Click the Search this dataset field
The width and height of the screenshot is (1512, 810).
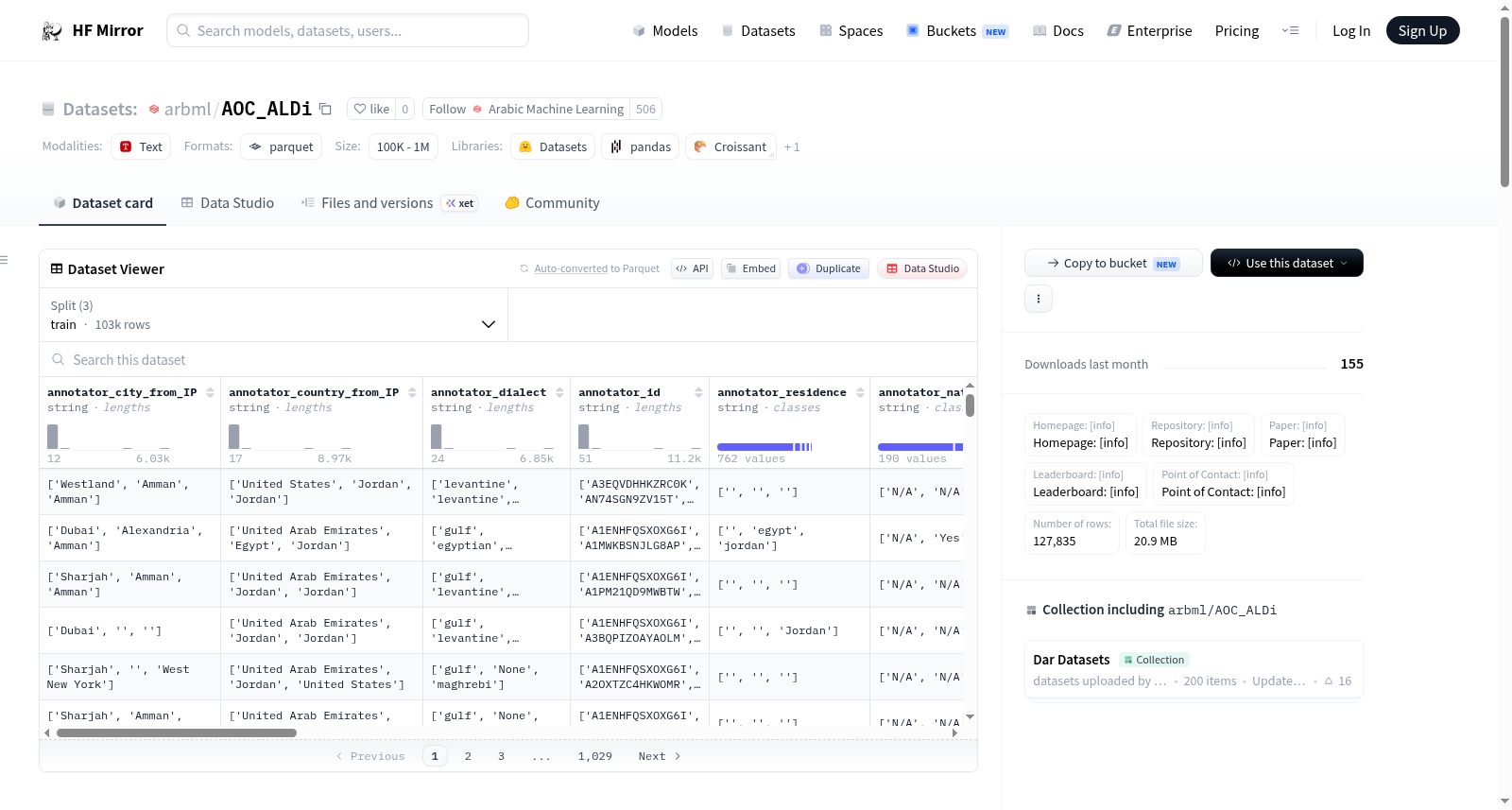point(508,359)
